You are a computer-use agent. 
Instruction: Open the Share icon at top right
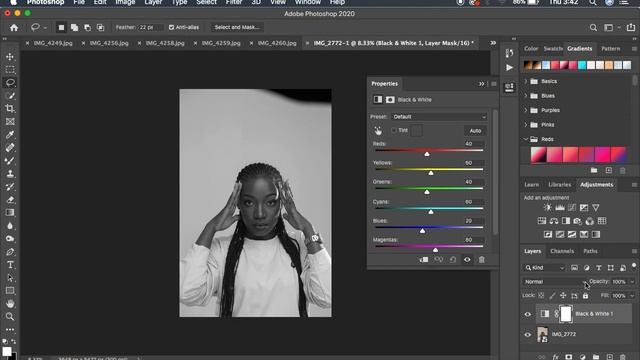[631, 27]
